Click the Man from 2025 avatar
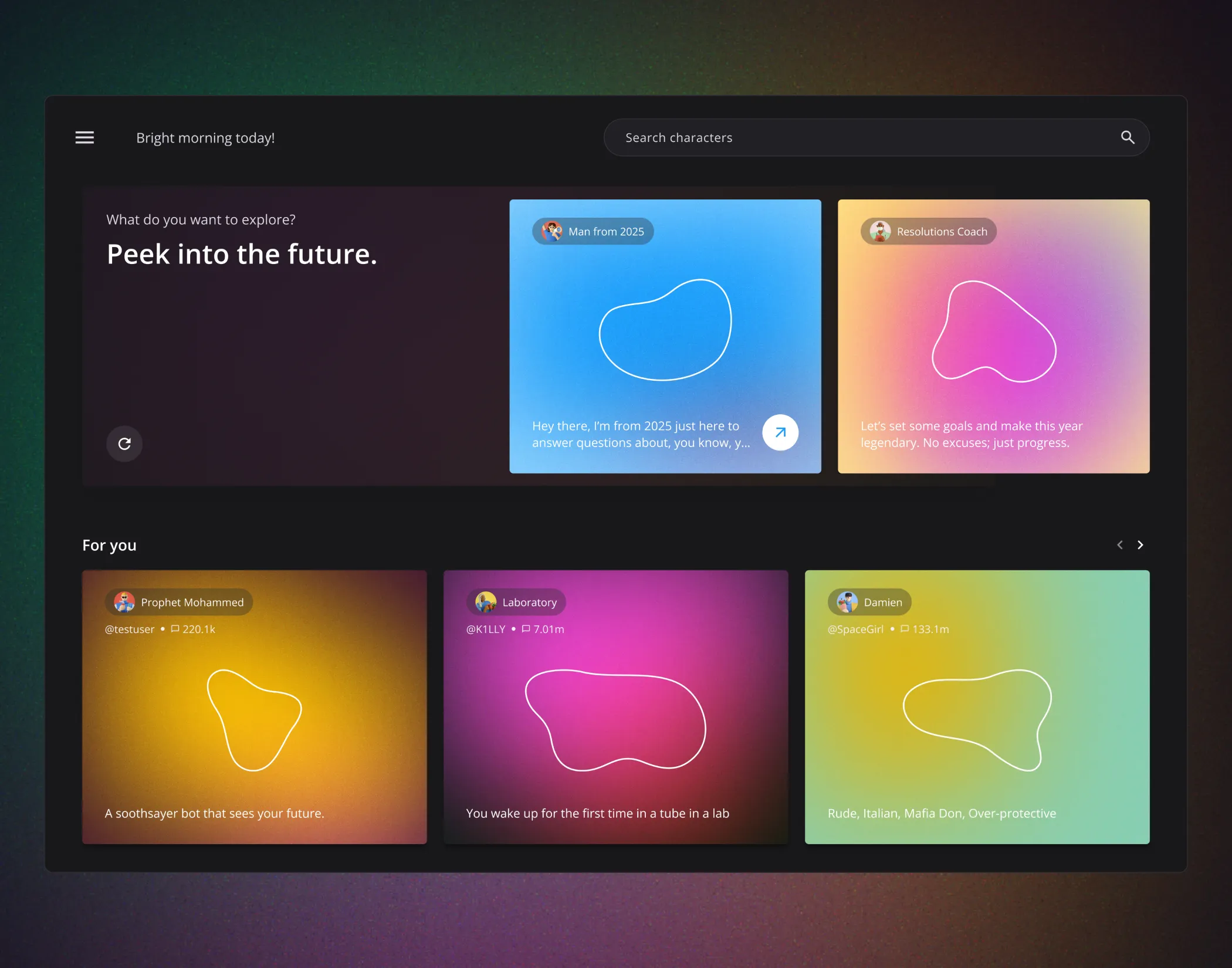Viewport: 1232px width, 968px height. coord(550,231)
